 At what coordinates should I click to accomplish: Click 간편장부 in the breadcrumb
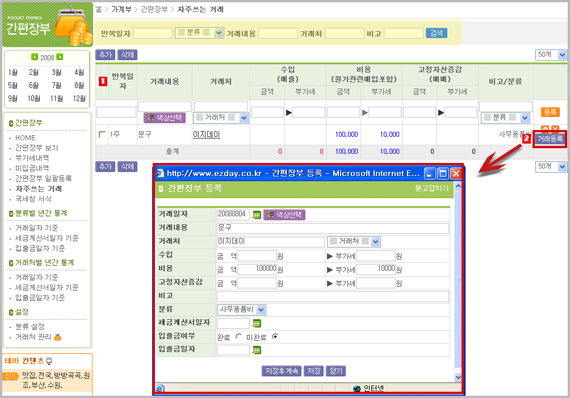(154, 9)
